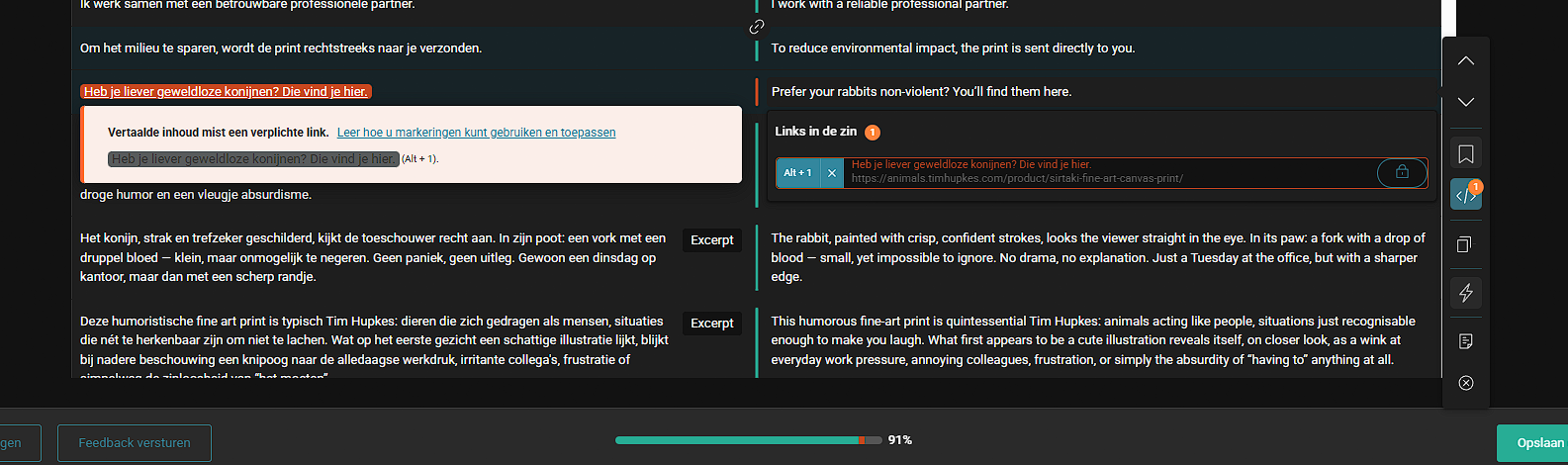Click the Feedback versturen button

point(135,443)
